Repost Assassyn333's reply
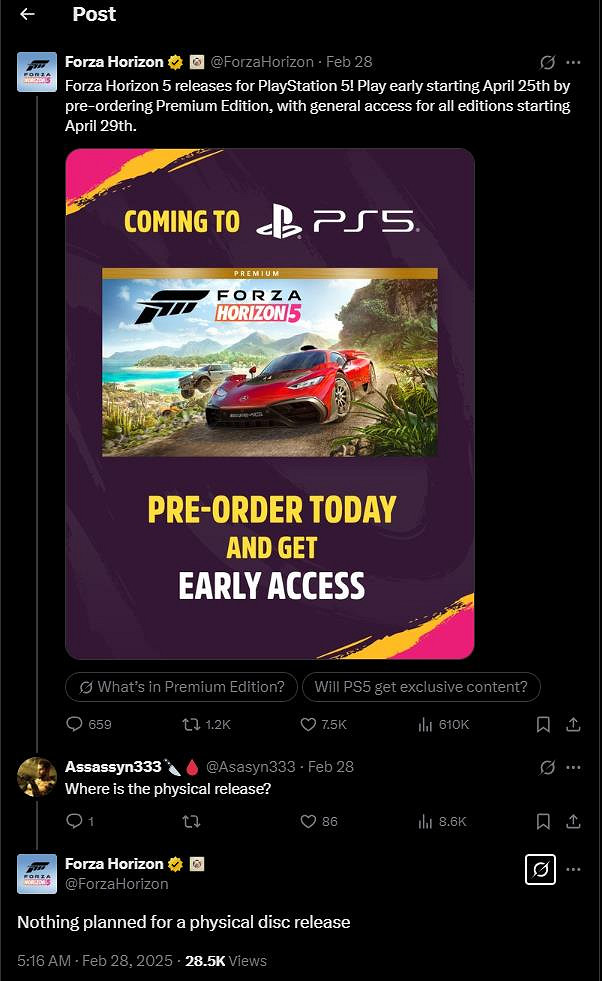The height and width of the screenshot is (981, 602). coord(191,821)
